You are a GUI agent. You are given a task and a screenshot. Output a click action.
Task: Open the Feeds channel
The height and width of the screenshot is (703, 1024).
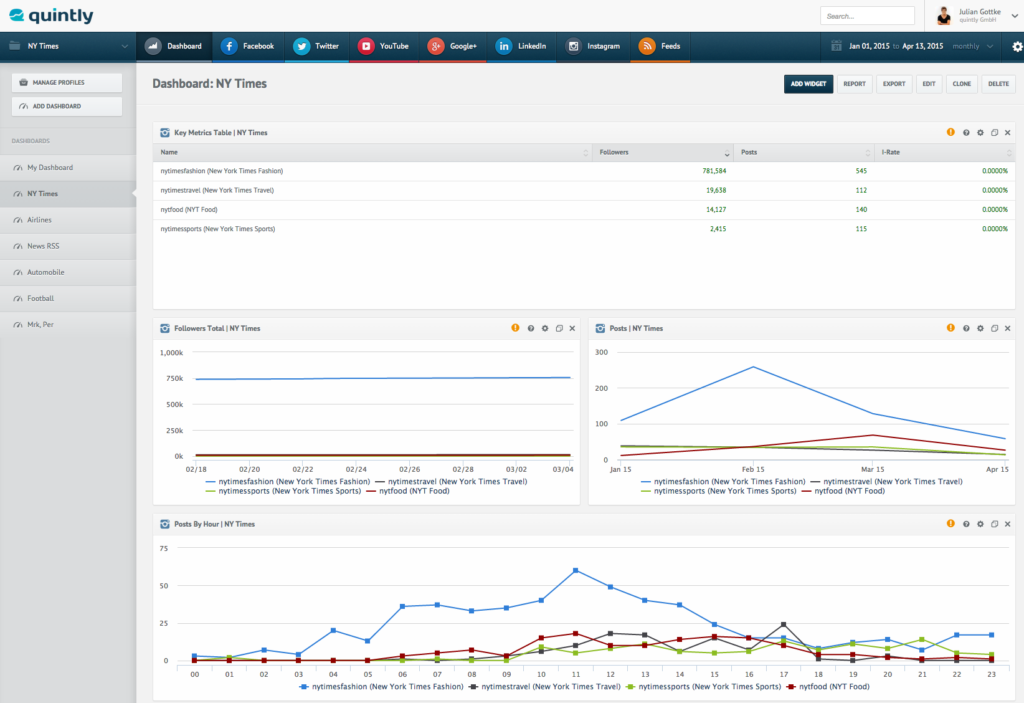(x=660, y=46)
